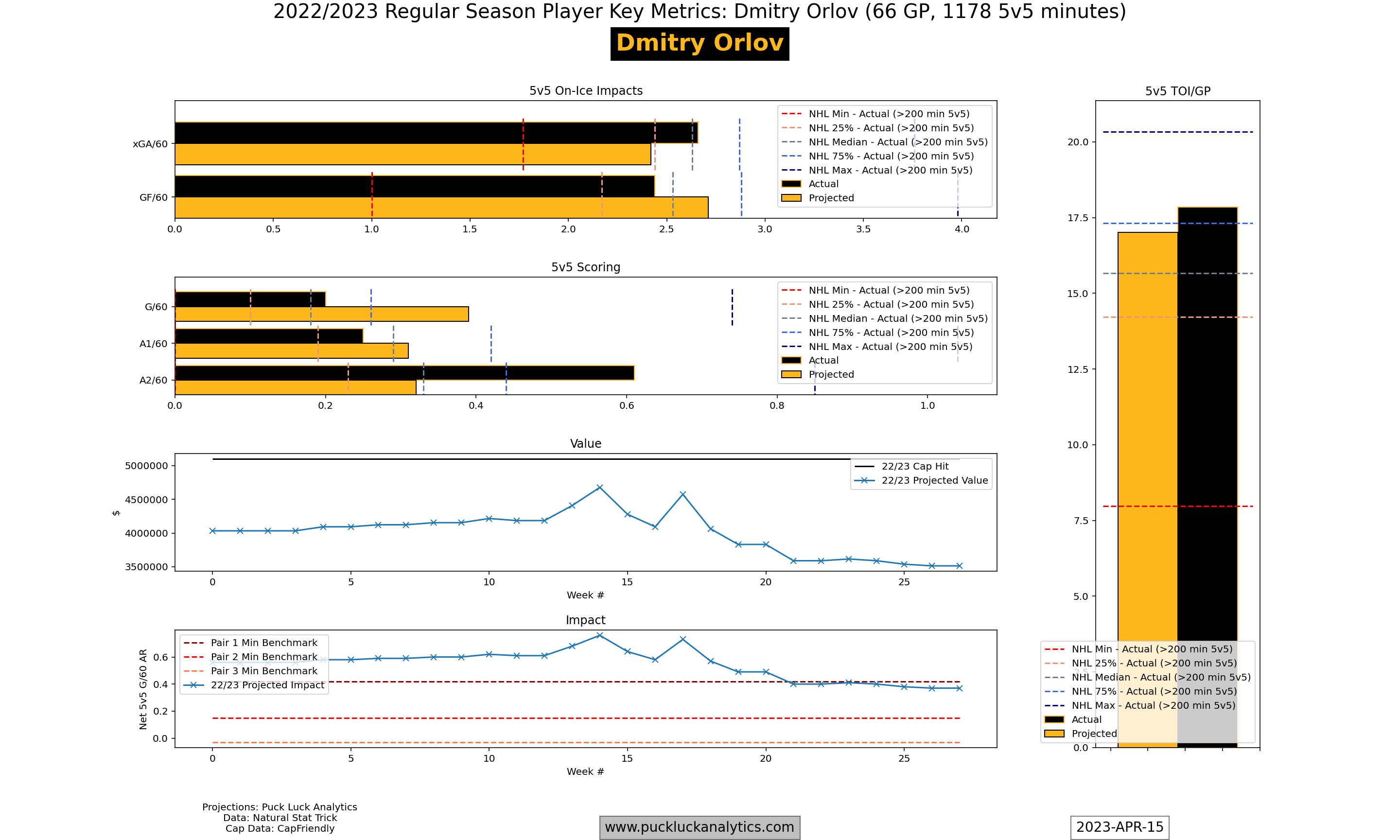Click the 5v5 TOI/GP chart title
Screen dimensions: 1400x840
[x=1178, y=91]
